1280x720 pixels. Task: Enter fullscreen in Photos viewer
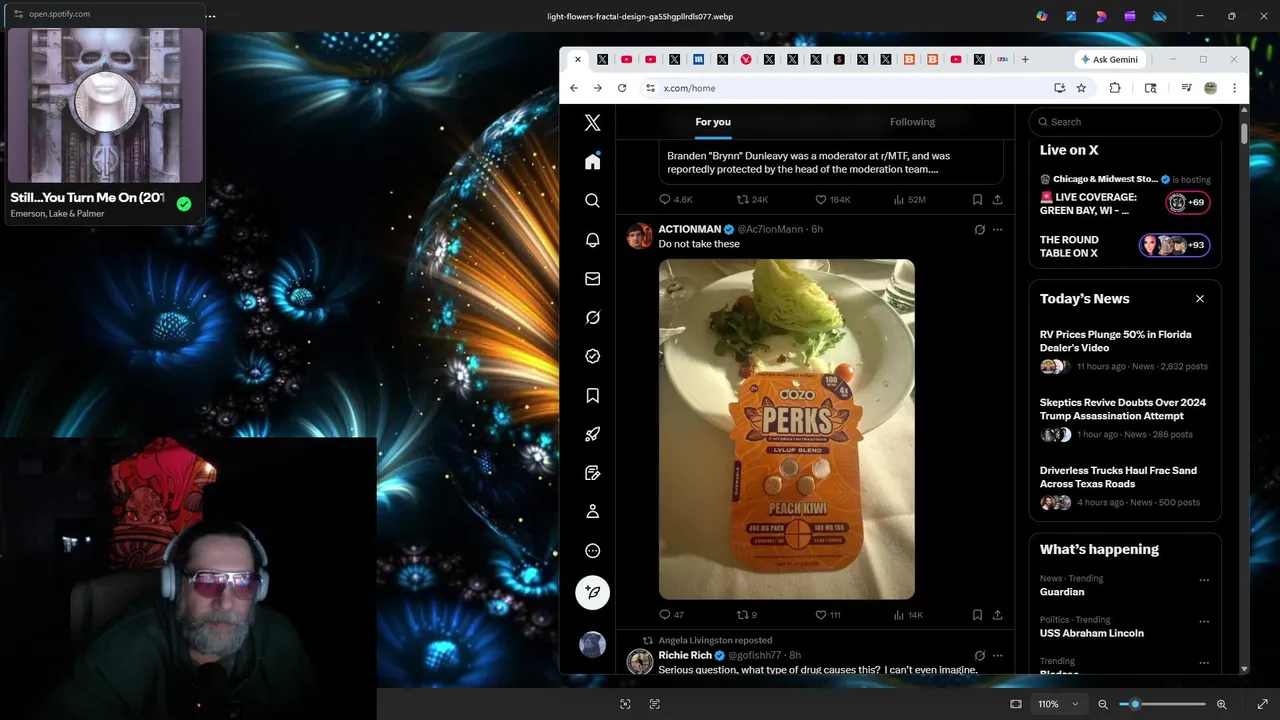click(1262, 704)
